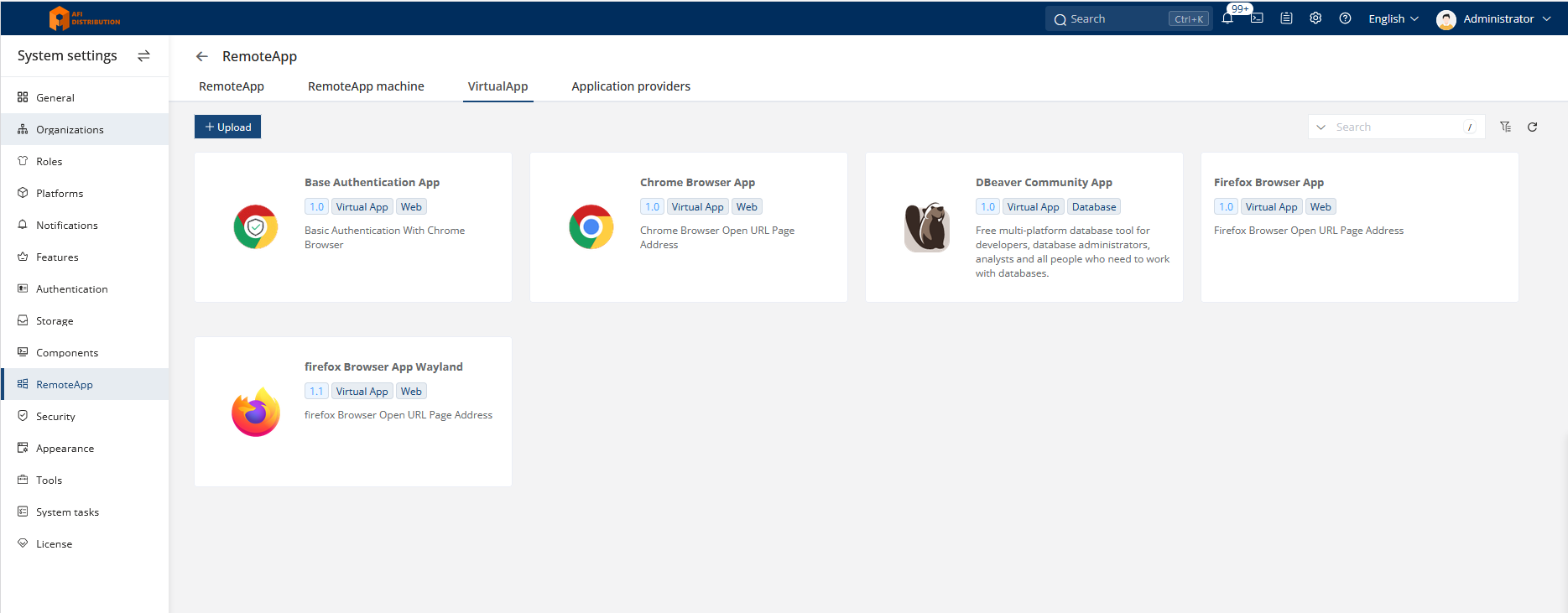
Task: Open the settings gear icon
Action: tap(1315, 18)
